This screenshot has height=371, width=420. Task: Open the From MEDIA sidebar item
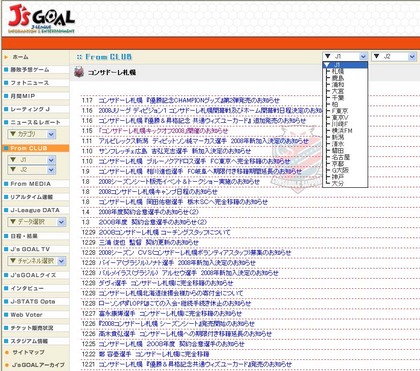pos(30,184)
